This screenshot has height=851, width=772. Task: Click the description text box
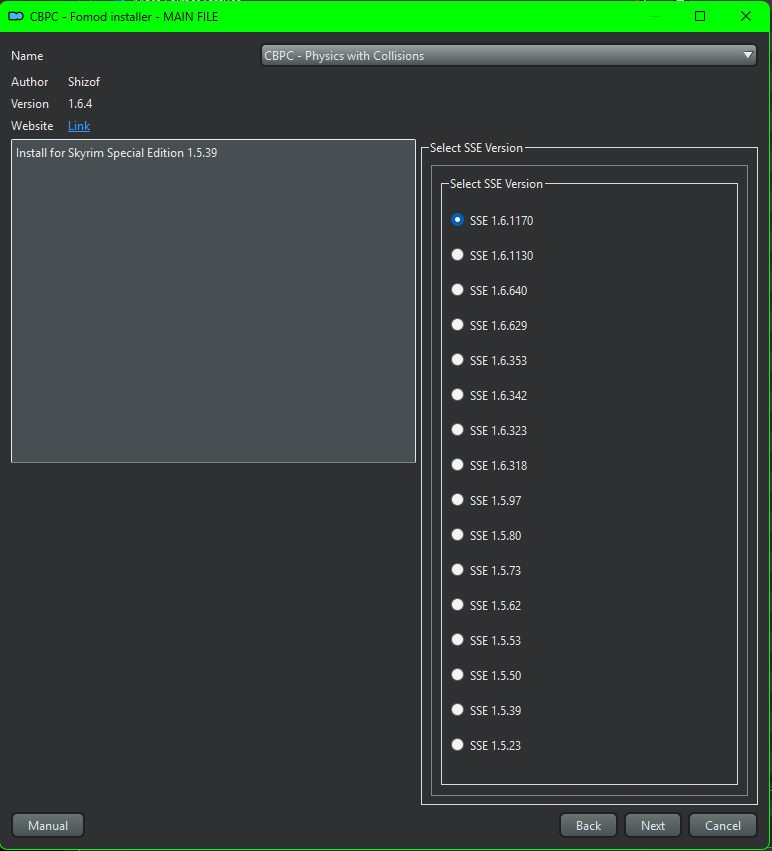pyautogui.click(x=213, y=301)
